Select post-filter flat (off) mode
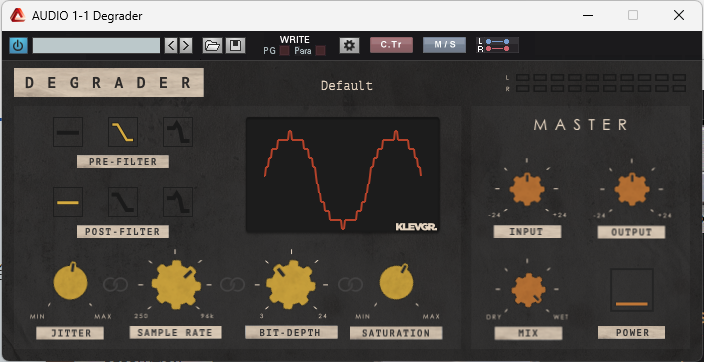704x362 pixels. [x=68, y=202]
